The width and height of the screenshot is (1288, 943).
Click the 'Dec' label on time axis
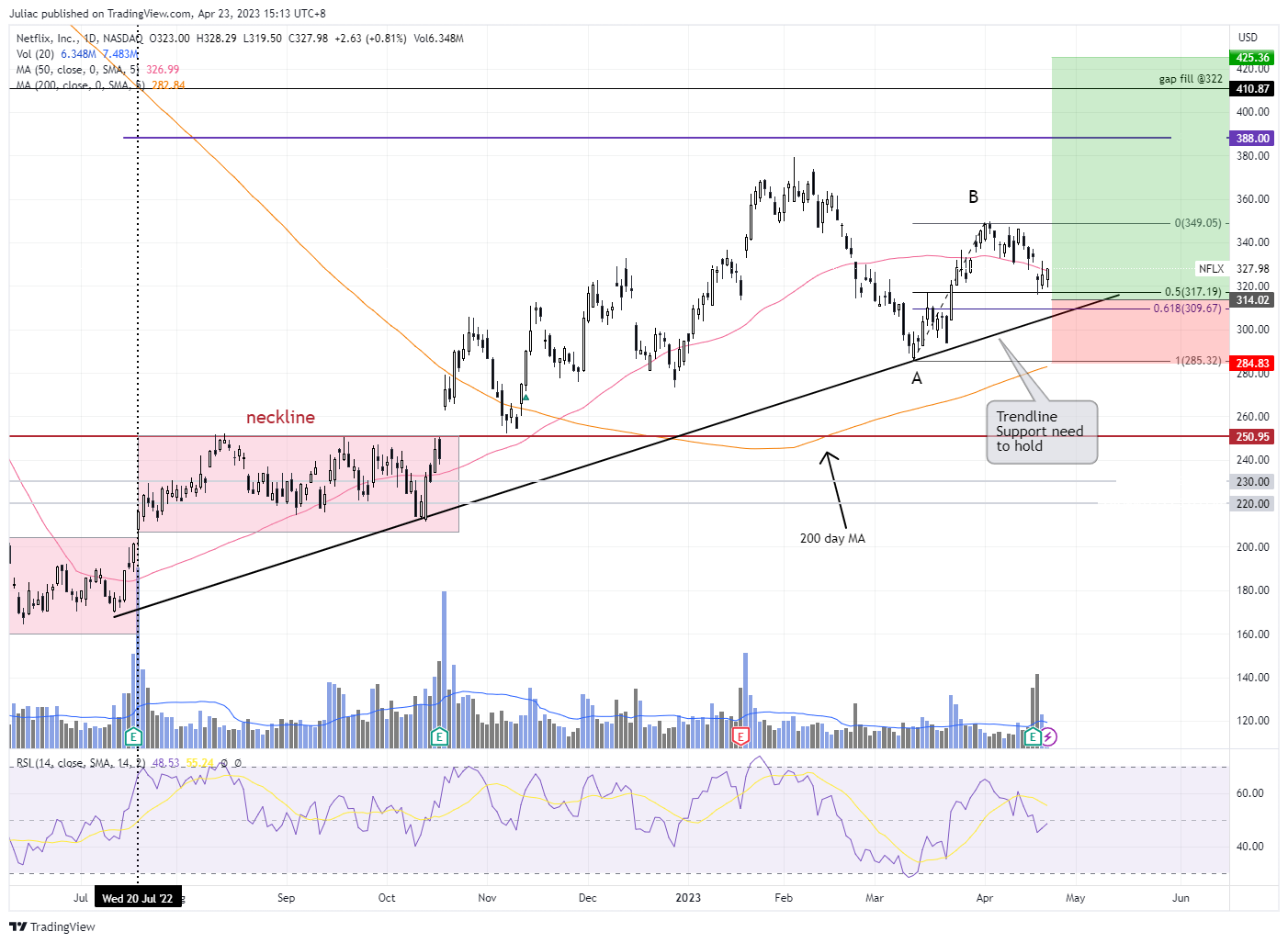(x=587, y=898)
